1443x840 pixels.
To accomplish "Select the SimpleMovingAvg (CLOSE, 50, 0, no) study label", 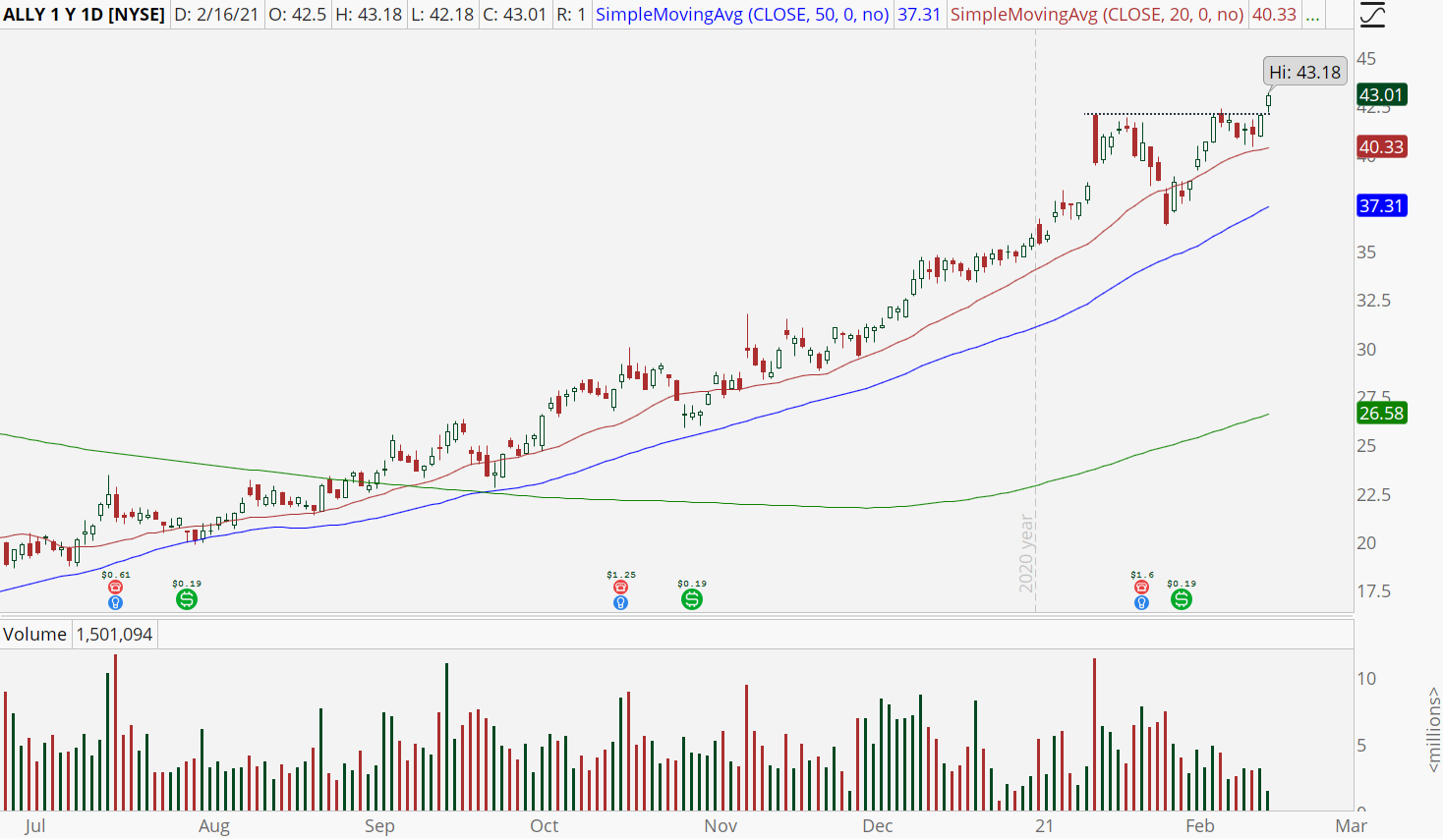I will tap(743, 15).
